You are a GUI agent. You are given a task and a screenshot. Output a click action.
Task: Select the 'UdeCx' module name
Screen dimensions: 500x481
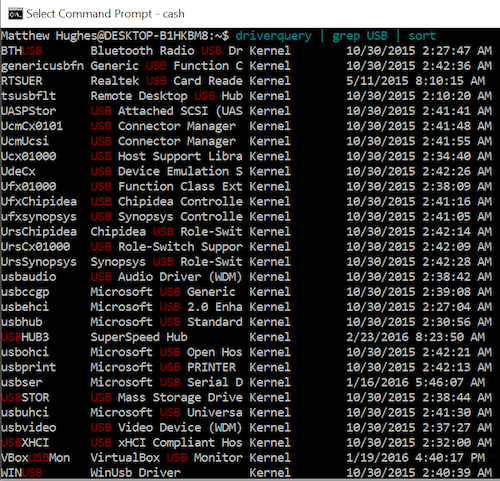tap(18, 171)
